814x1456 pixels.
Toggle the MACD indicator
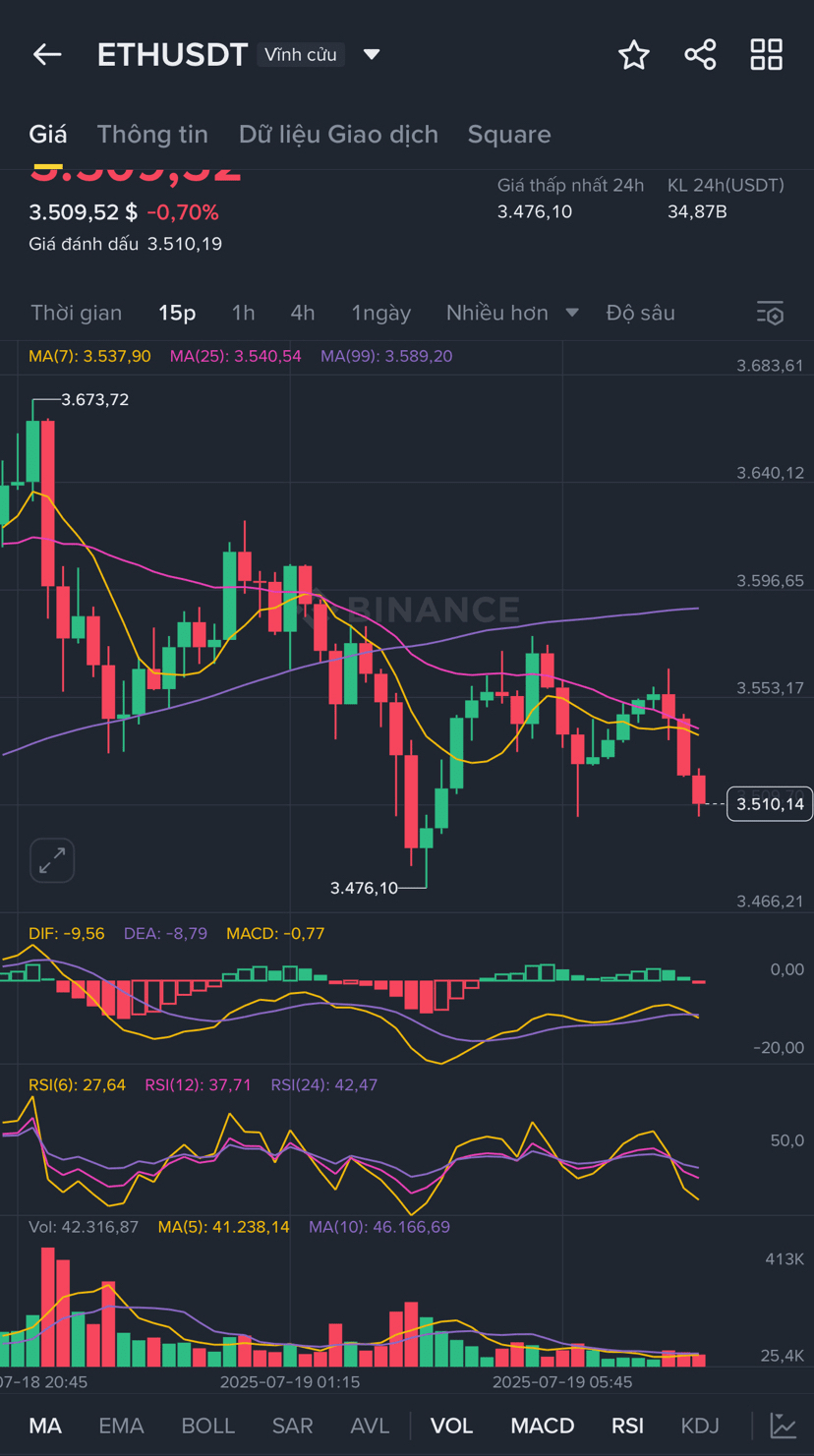(543, 1426)
